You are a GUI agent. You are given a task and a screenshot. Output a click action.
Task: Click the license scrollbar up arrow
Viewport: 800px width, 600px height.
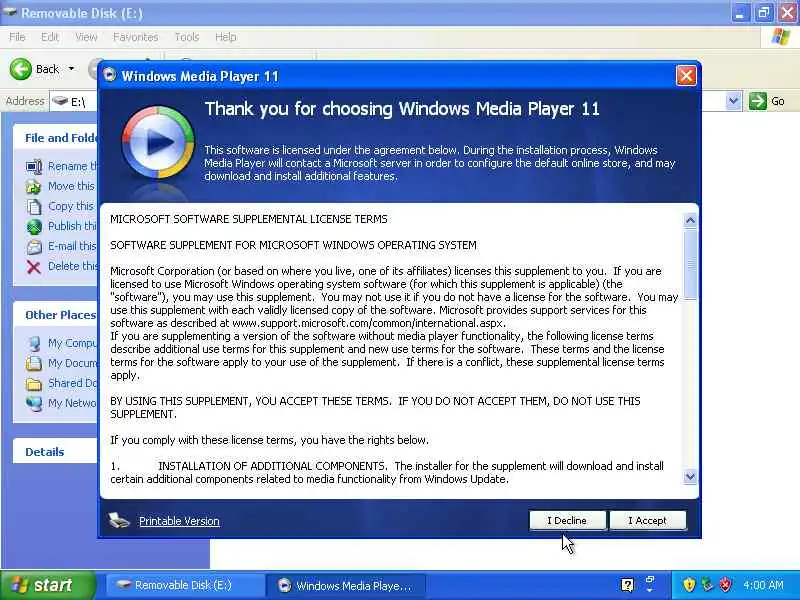coord(690,220)
